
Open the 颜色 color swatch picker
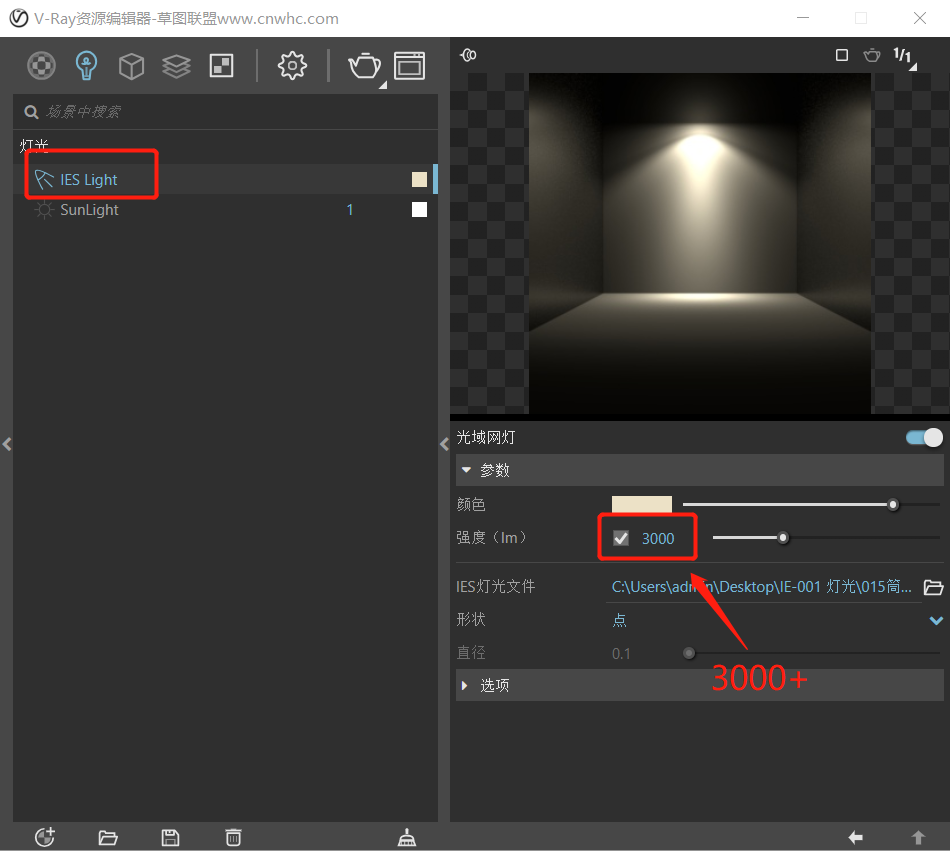click(642, 505)
